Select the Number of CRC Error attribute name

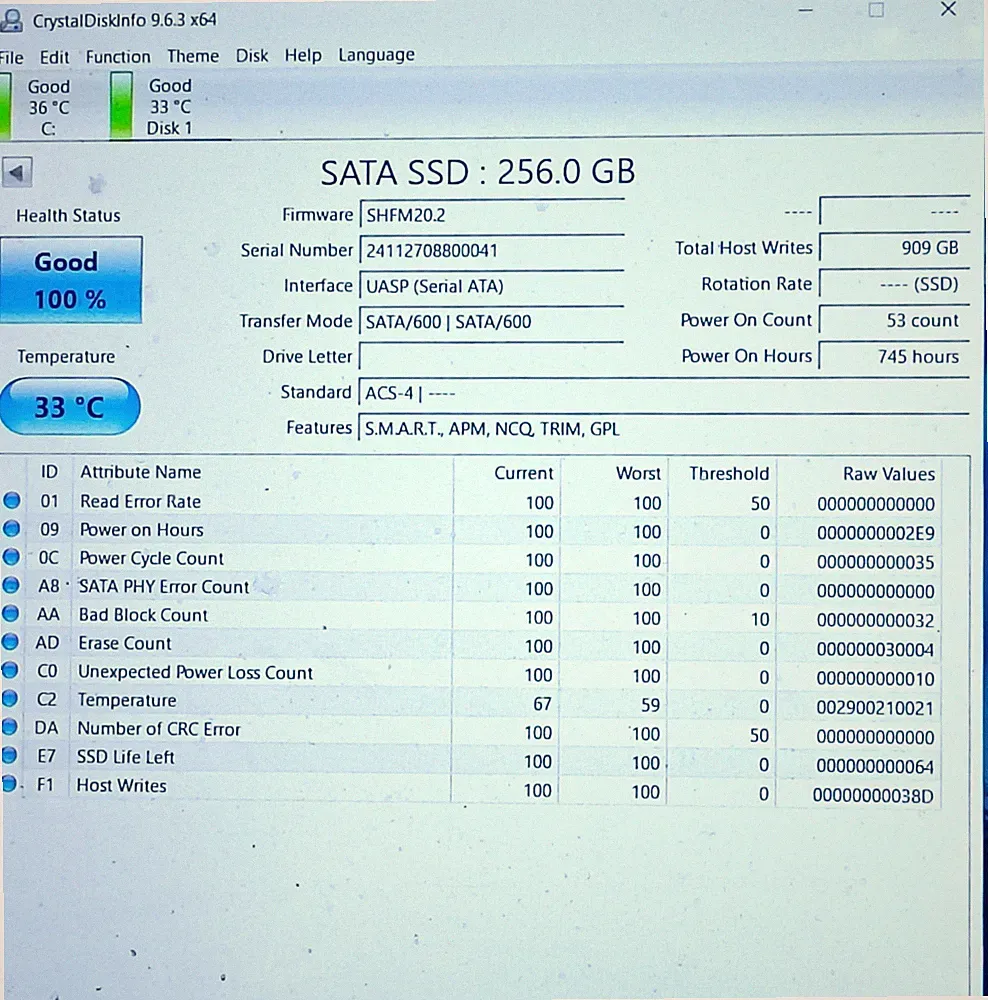coord(159,728)
